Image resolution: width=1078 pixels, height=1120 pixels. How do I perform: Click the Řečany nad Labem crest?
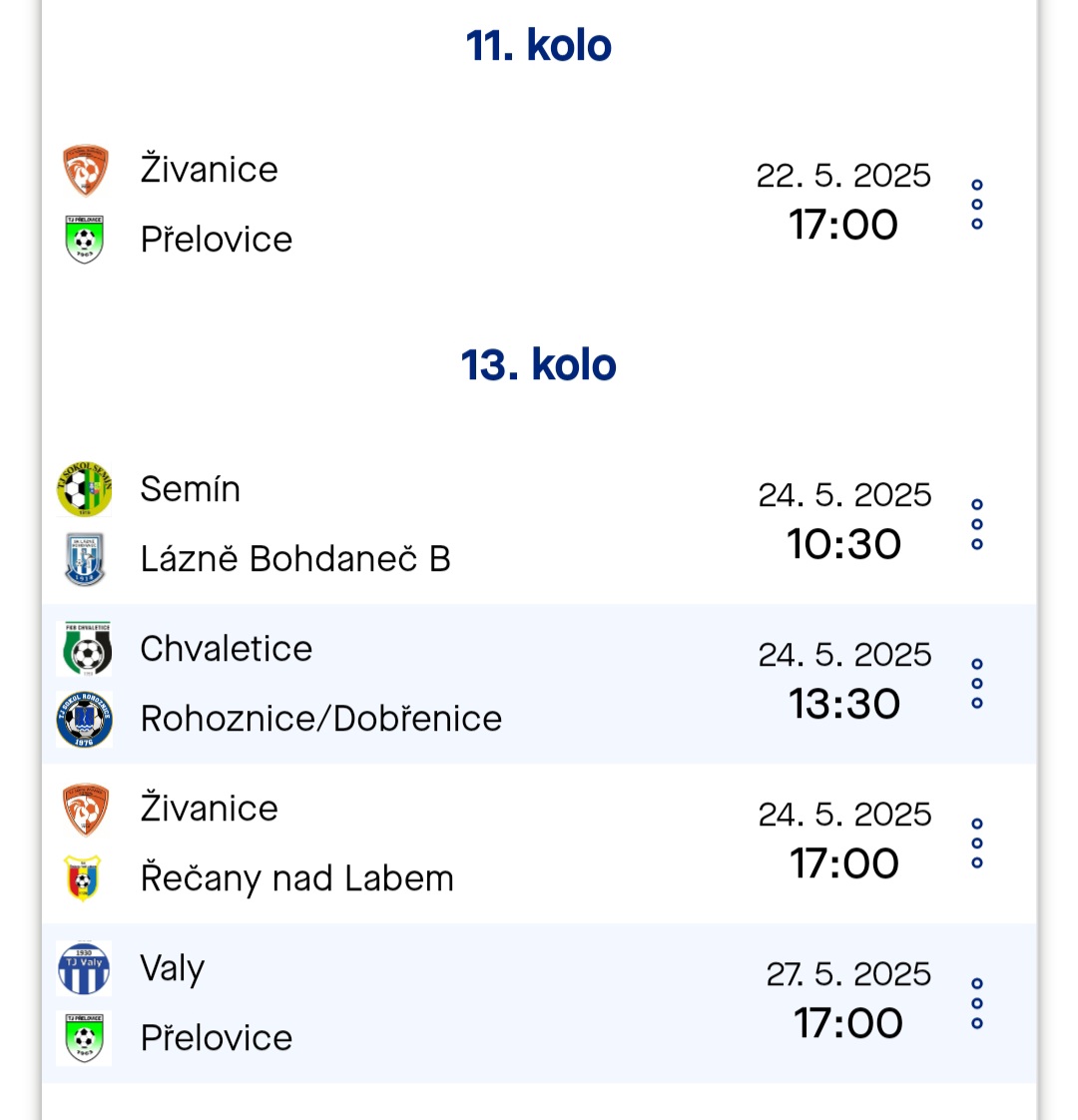pyautogui.click(x=83, y=877)
